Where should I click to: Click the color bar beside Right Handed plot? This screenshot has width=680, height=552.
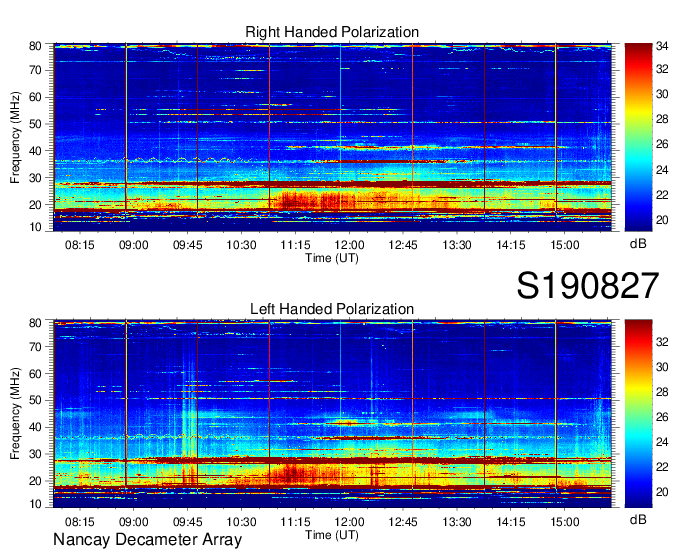638,137
